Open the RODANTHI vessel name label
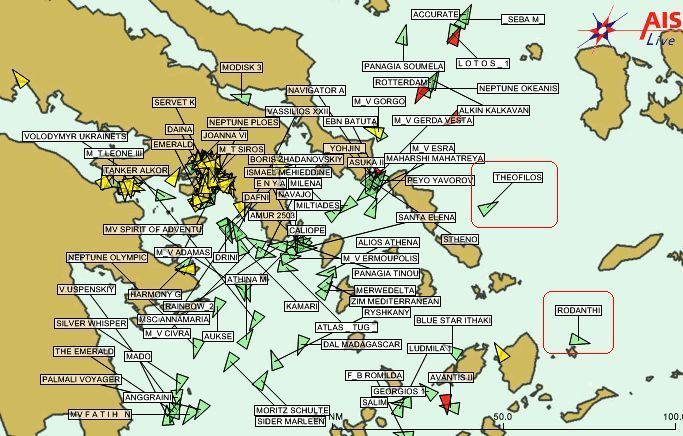683x436 pixels. pyautogui.click(x=579, y=311)
